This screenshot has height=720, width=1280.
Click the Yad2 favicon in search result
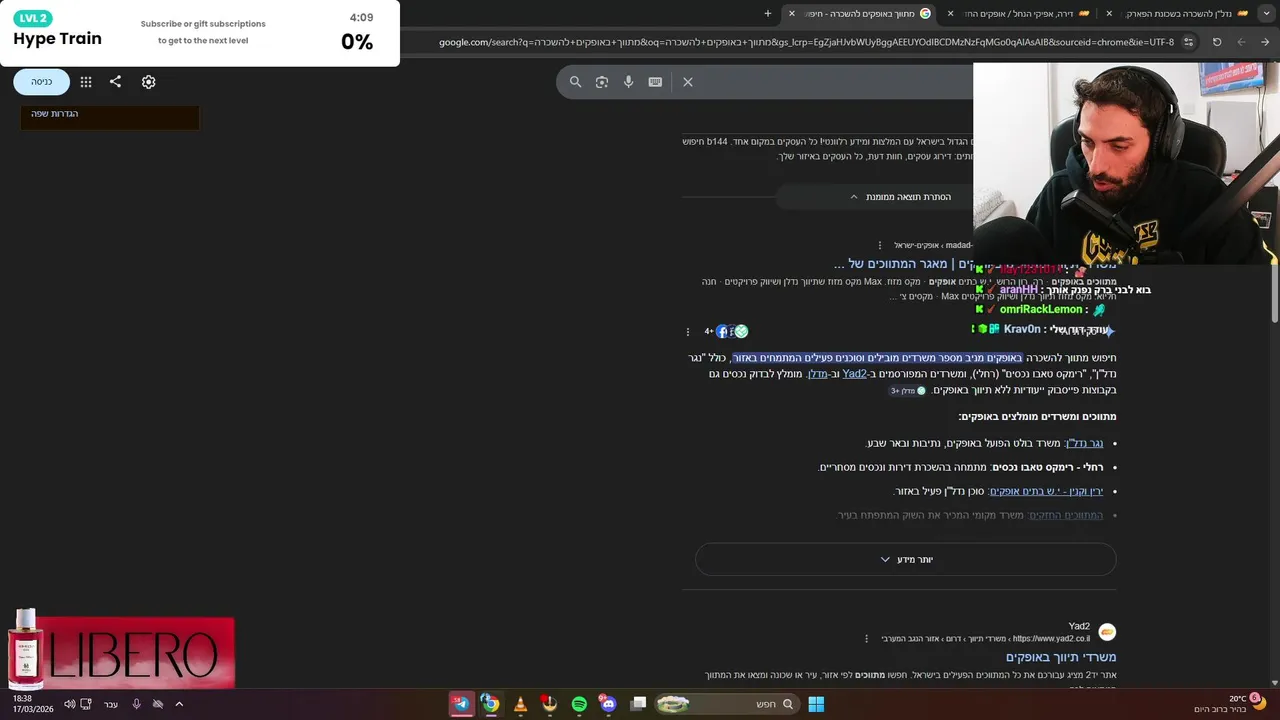pyautogui.click(x=1107, y=632)
